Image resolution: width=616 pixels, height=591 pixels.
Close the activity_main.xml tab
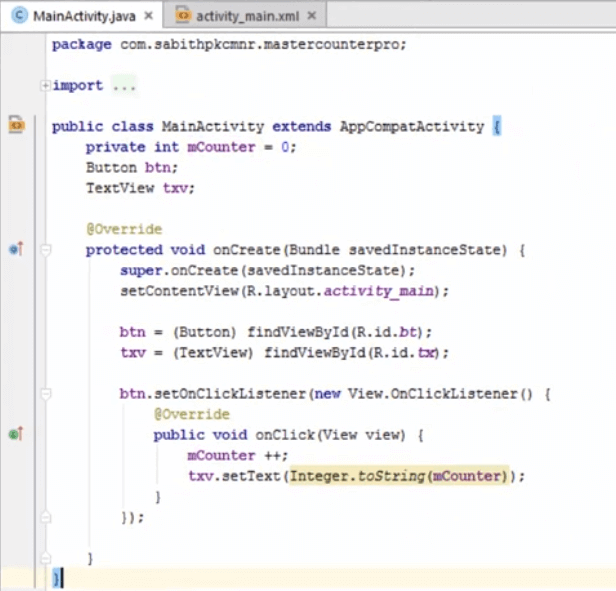coord(312,16)
